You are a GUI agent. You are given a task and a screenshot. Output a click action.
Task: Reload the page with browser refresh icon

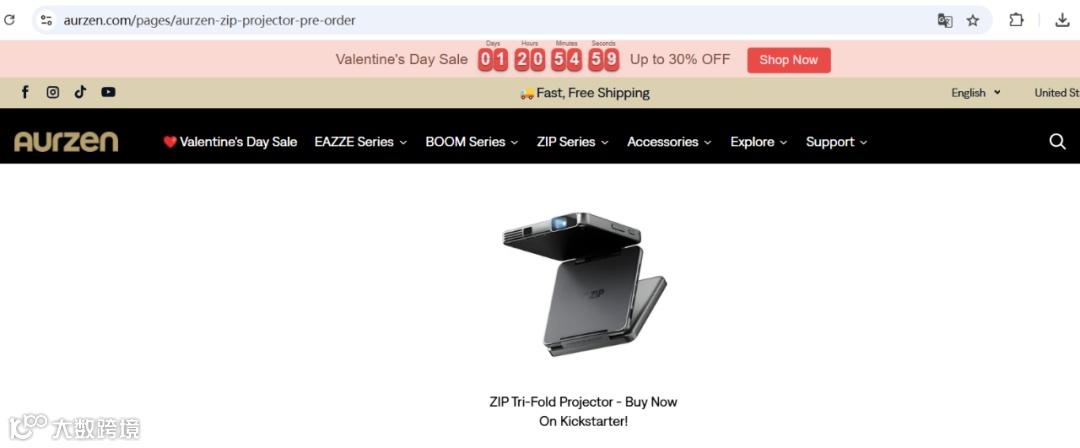10,20
